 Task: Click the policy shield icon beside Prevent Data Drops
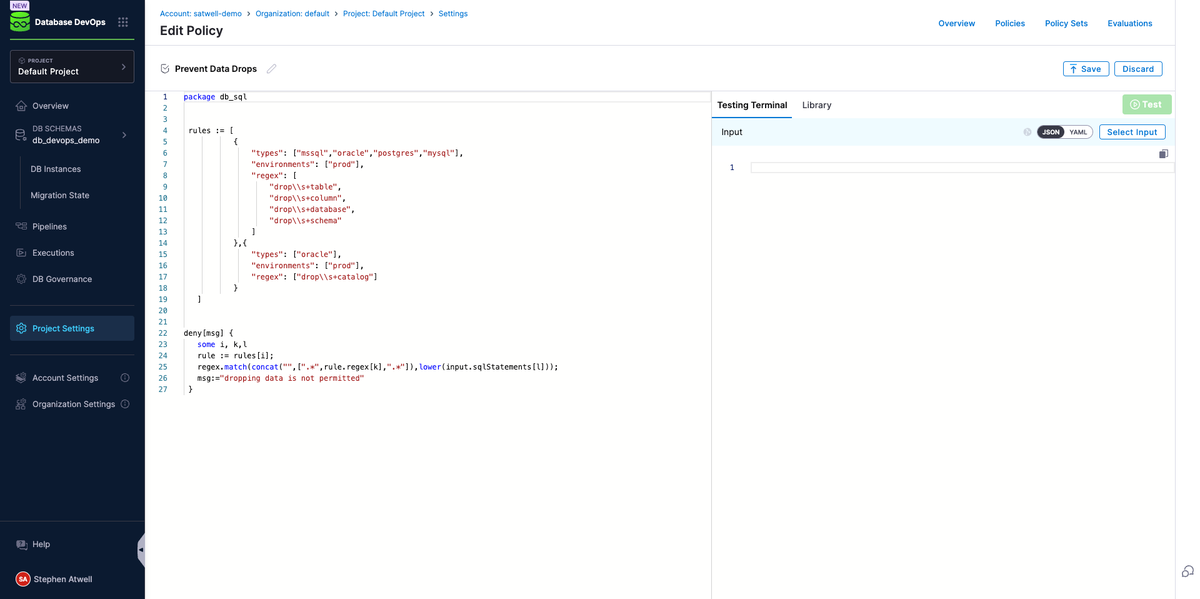(165, 69)
